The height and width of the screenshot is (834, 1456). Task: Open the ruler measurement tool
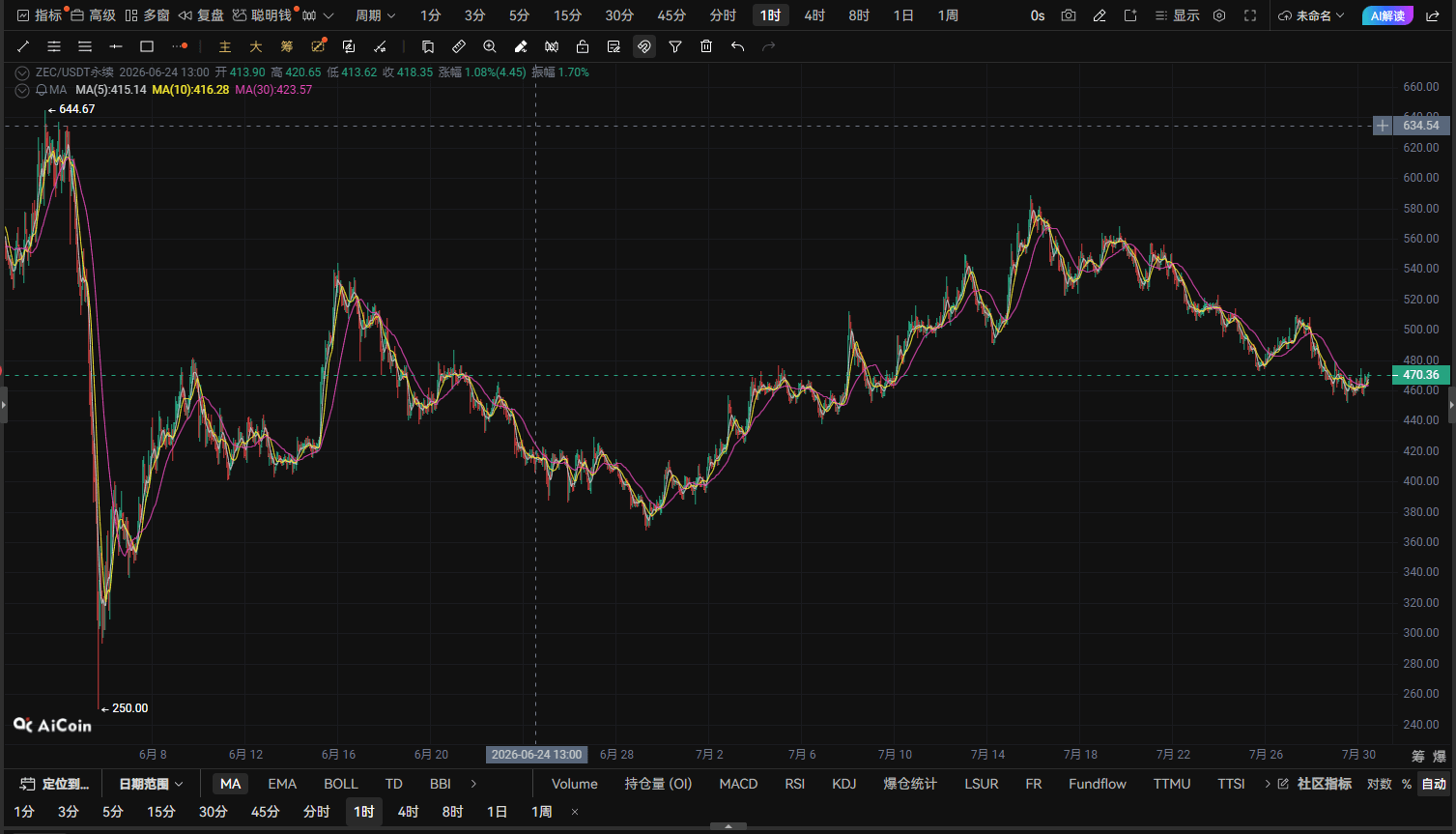[x=459, y=46]
